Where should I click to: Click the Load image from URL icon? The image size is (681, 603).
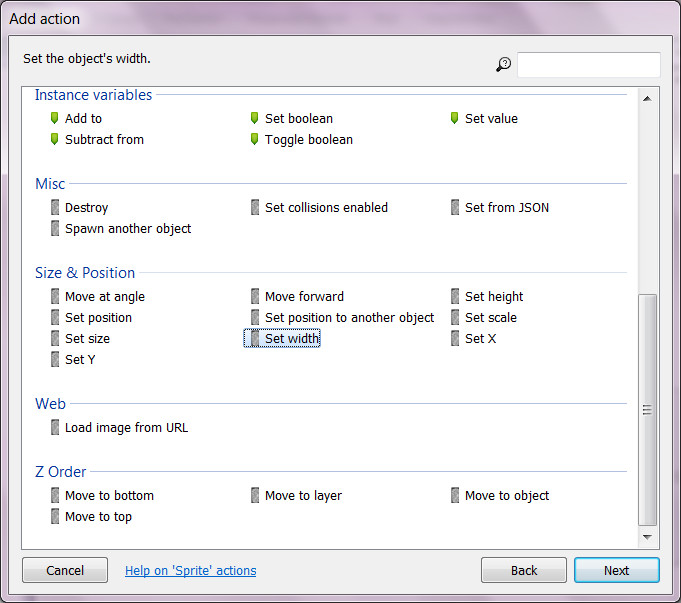[56, 428]
